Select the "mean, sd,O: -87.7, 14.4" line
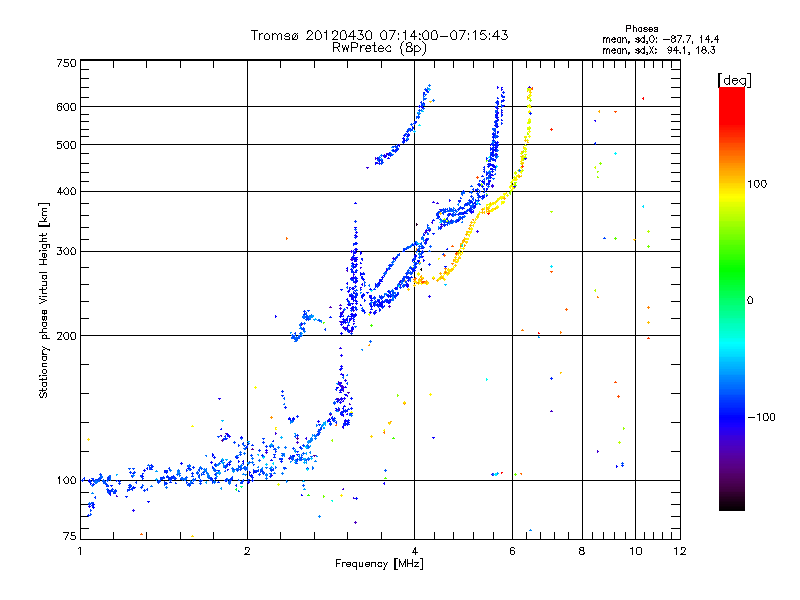The image size is (800, 600). click(661, 39)
